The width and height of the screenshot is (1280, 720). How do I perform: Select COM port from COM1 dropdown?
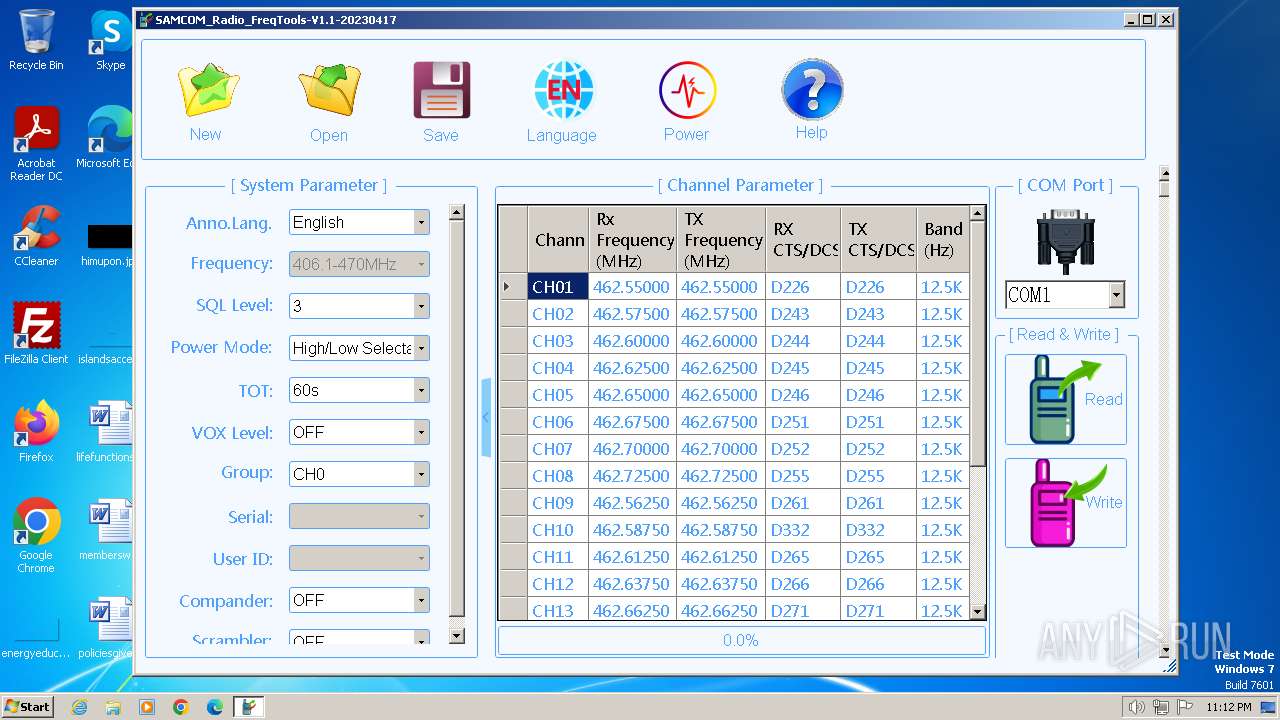click(x=1065, y=294)
